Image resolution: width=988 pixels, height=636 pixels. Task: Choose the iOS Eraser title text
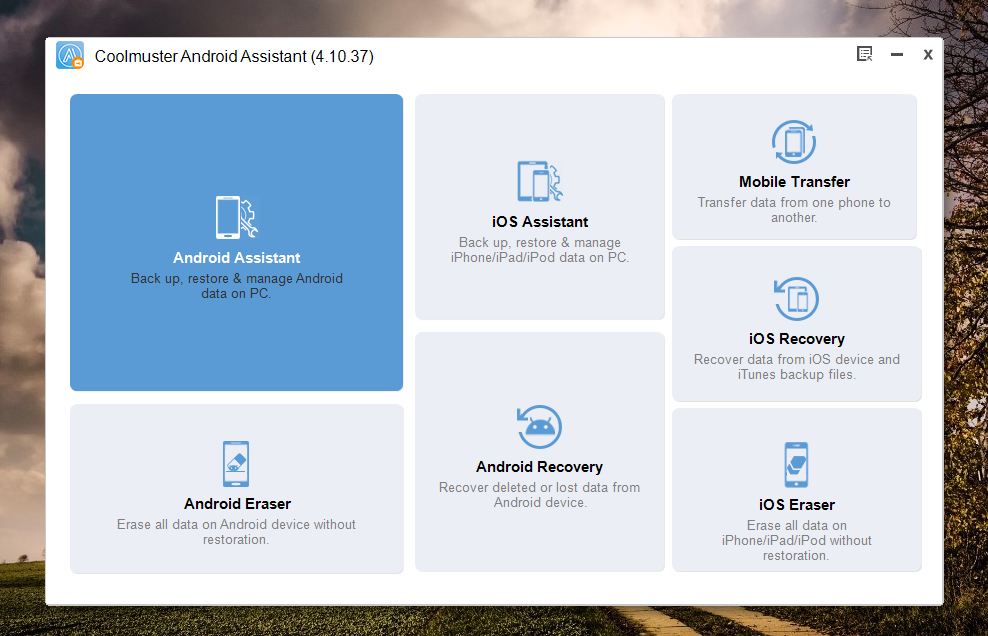[x=796, y=505]
